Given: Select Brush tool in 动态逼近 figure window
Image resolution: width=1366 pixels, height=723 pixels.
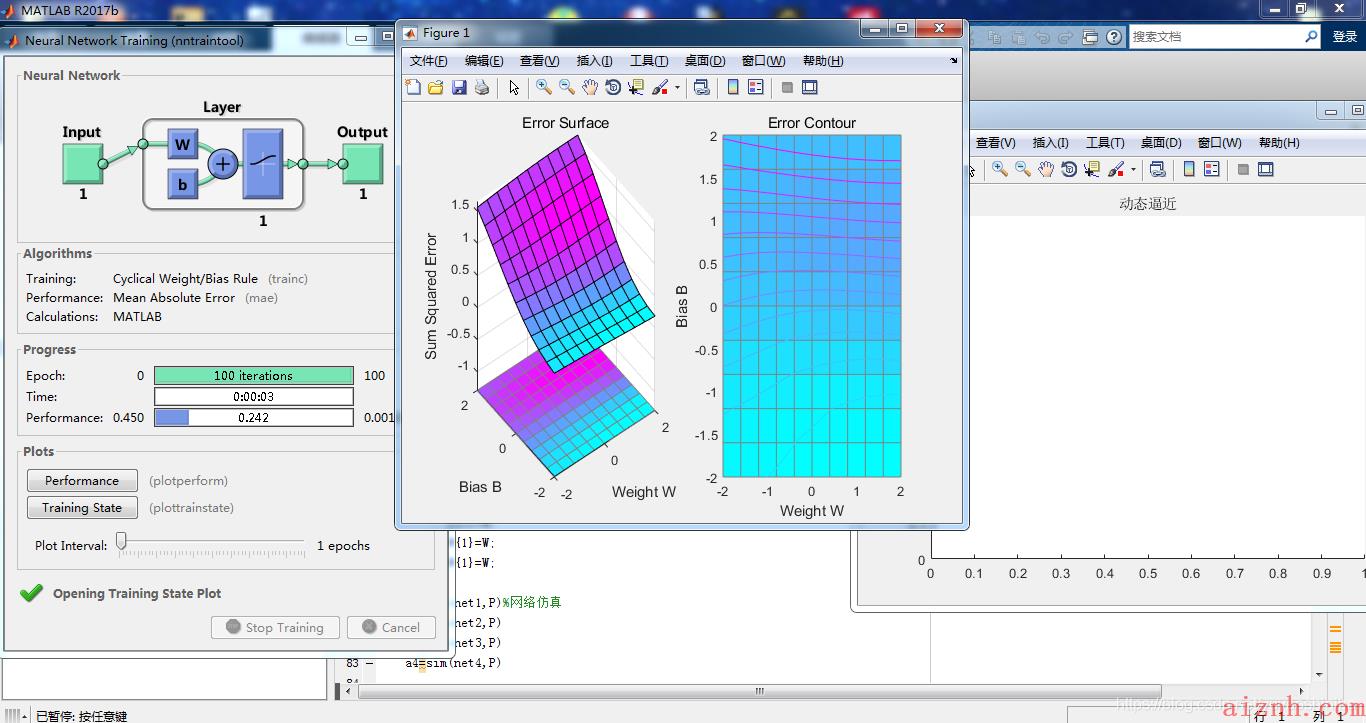Looking at the screenshot, I should [1116, 170].
